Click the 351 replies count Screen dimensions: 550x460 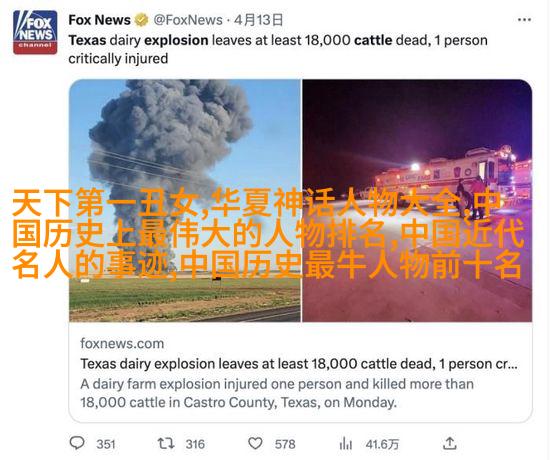(x=106, y=444)
